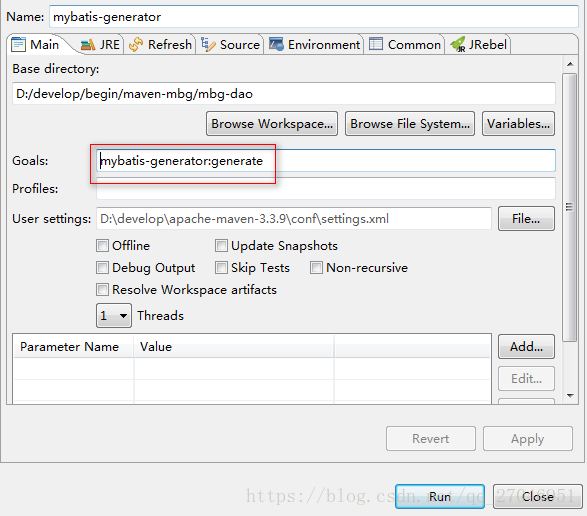
Task: Toggle the Skip Tests checkbox
Action: click(221, 268)
